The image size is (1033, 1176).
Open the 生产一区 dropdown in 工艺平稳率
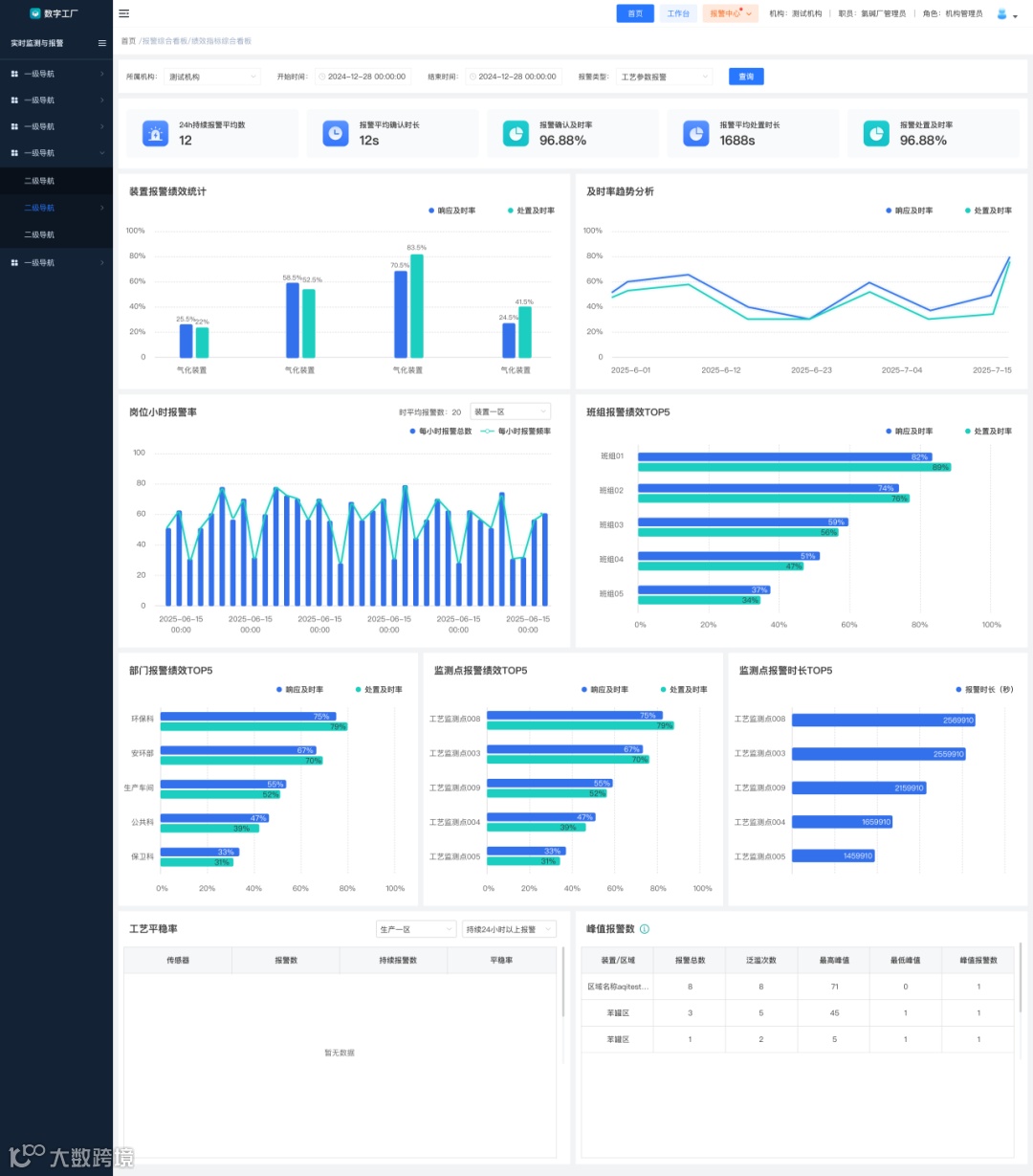(x=416, y=929)
